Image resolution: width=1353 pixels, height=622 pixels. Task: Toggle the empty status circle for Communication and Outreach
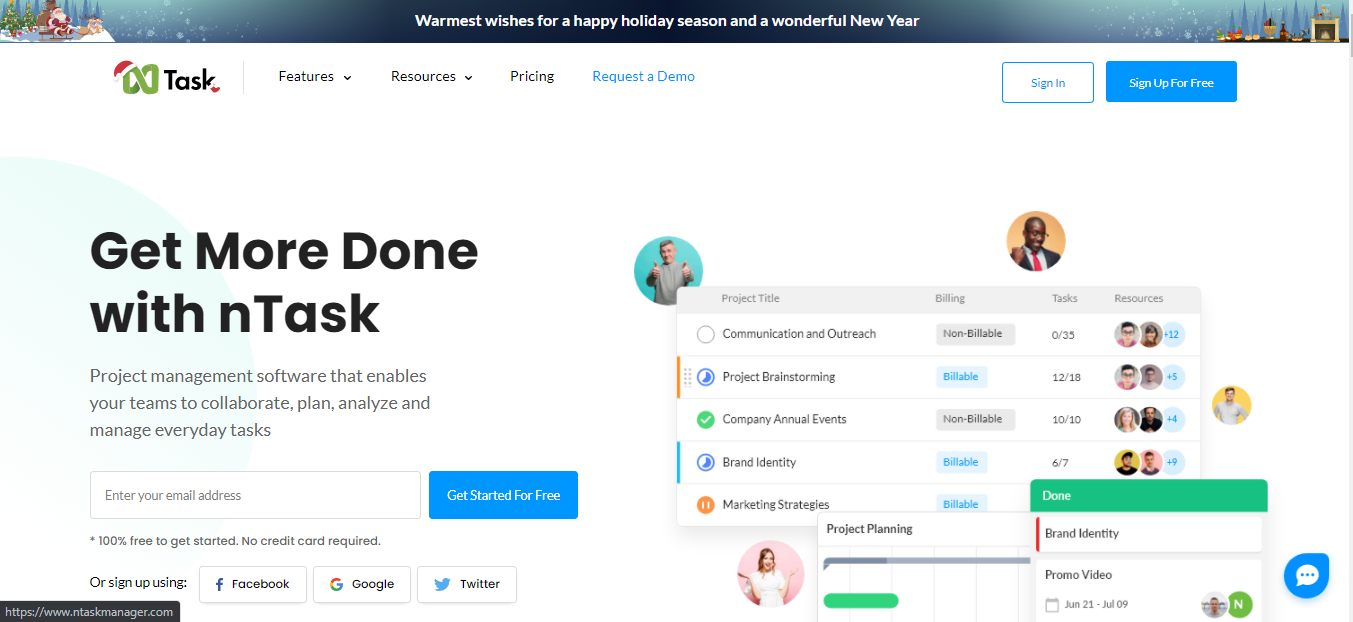point(705,334)
